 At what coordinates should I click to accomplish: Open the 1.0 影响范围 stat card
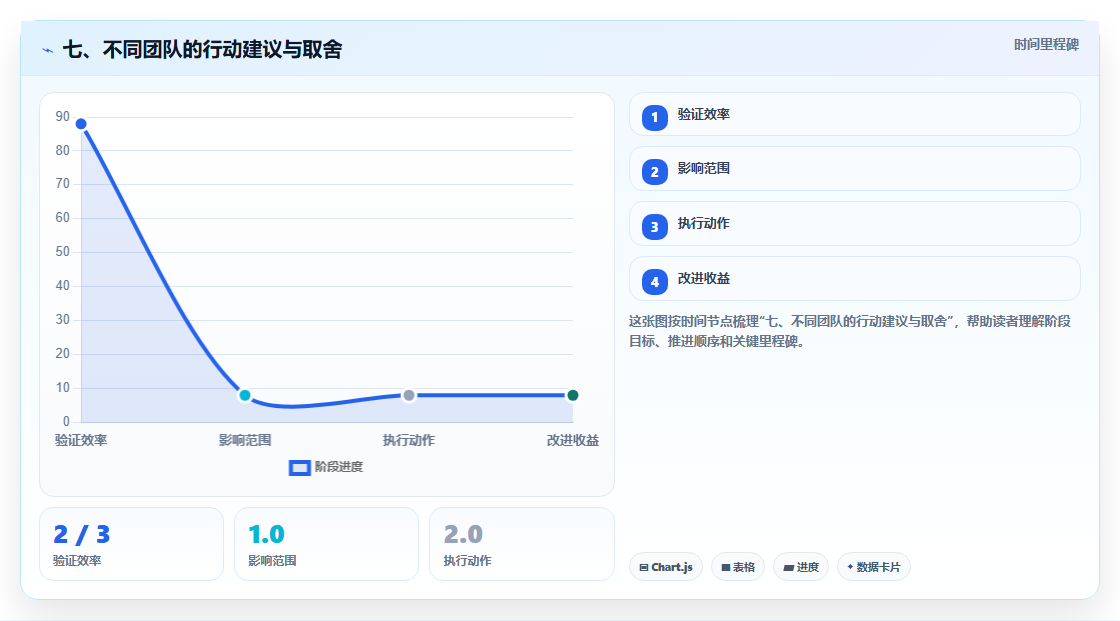click(x=326, y=544)
